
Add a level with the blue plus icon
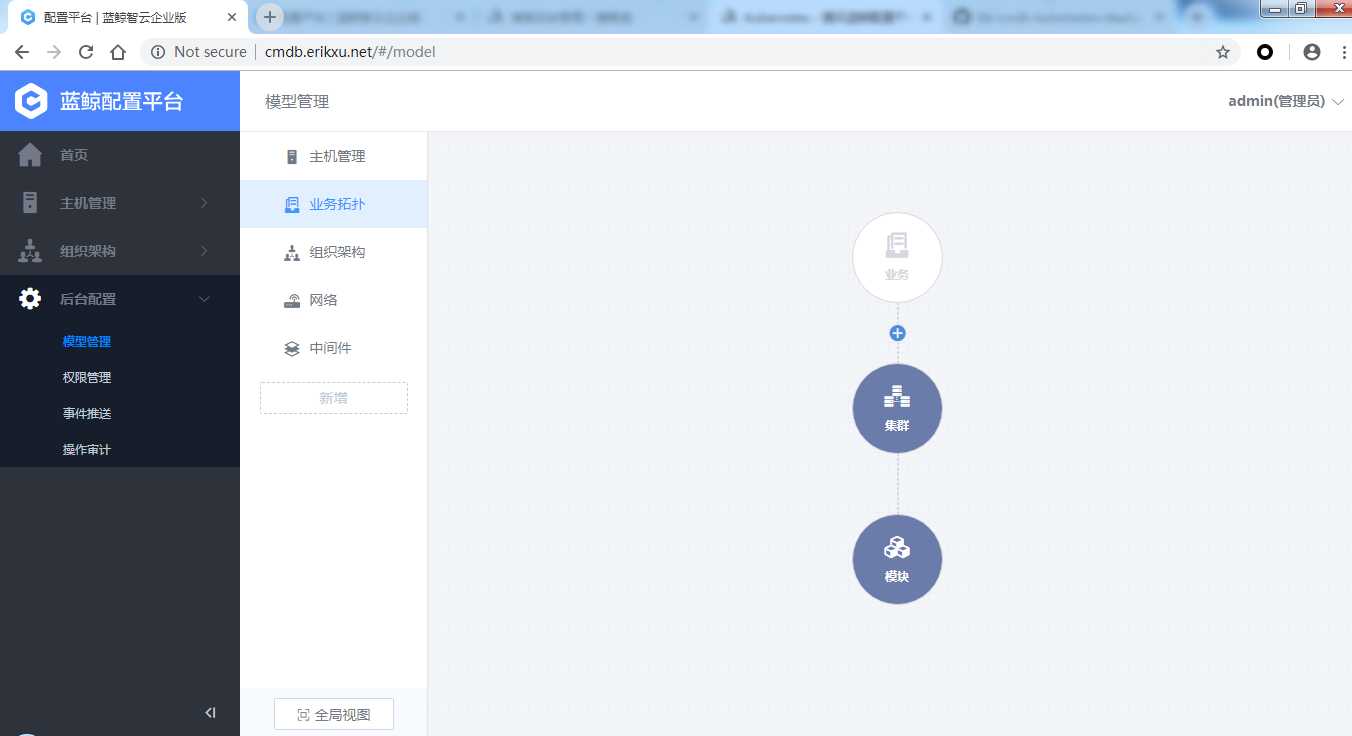click(x=897, y=333)
